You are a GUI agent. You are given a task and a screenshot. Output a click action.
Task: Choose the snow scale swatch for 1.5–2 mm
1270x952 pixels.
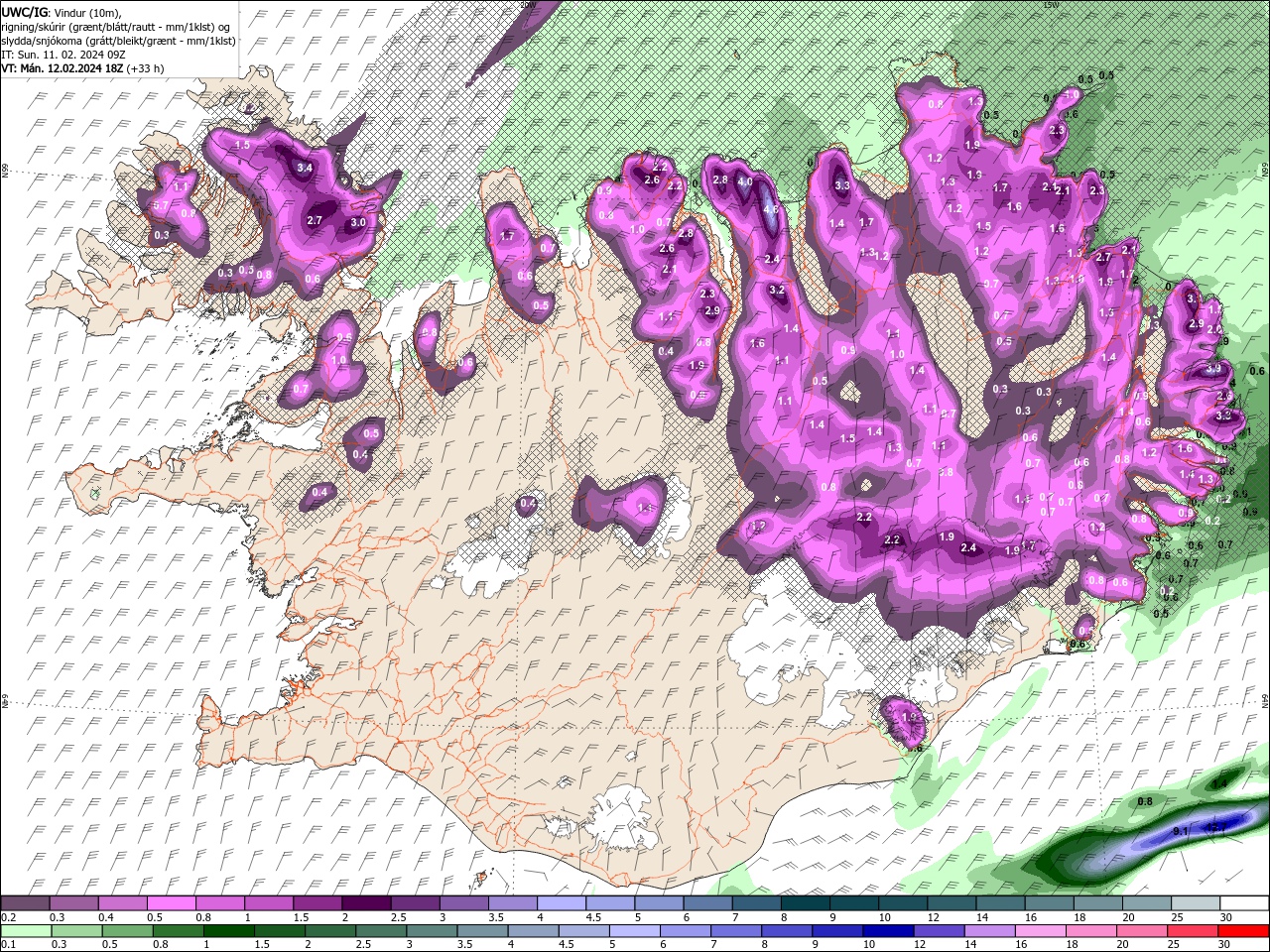317,903
